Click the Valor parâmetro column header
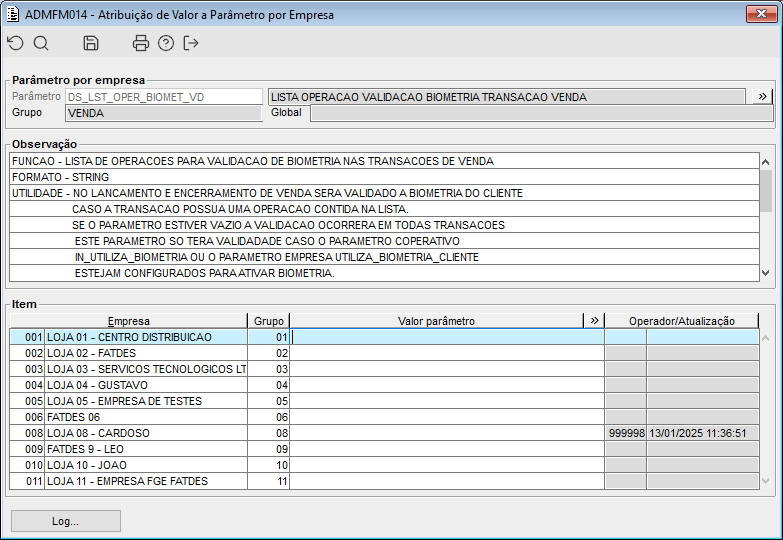The image size is (783, 540). coord(436,321)
